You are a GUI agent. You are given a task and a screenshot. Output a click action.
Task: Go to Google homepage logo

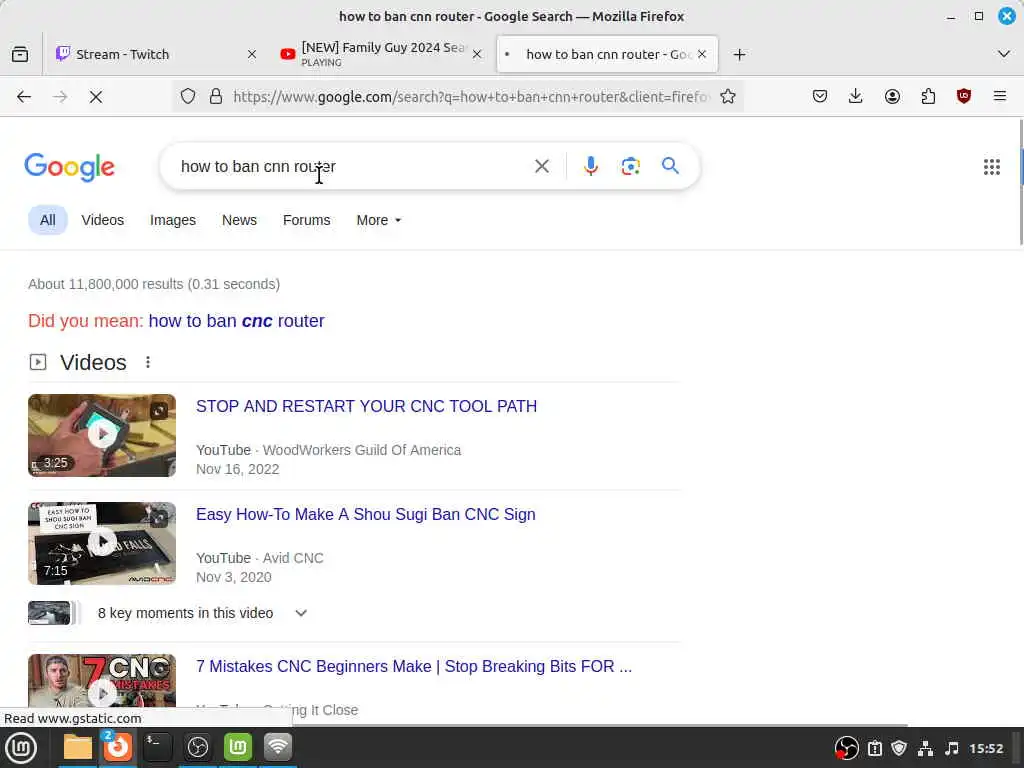coord(69,167)
